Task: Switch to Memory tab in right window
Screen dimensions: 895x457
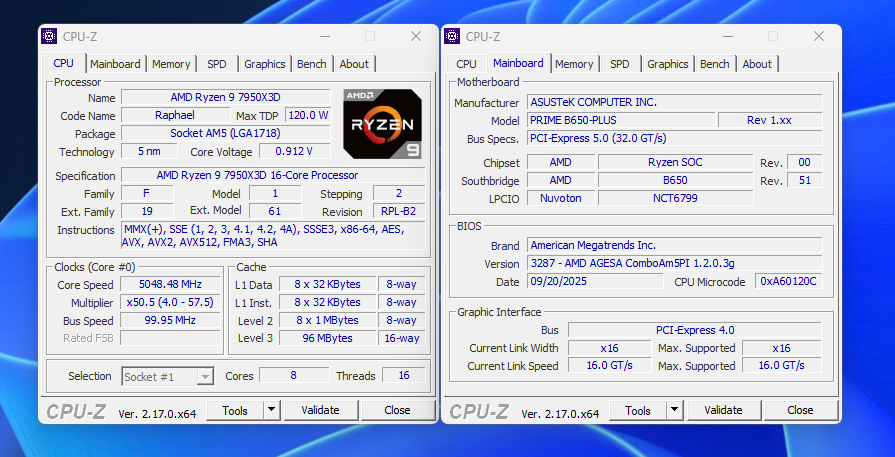Action: [x=574, y=64]
